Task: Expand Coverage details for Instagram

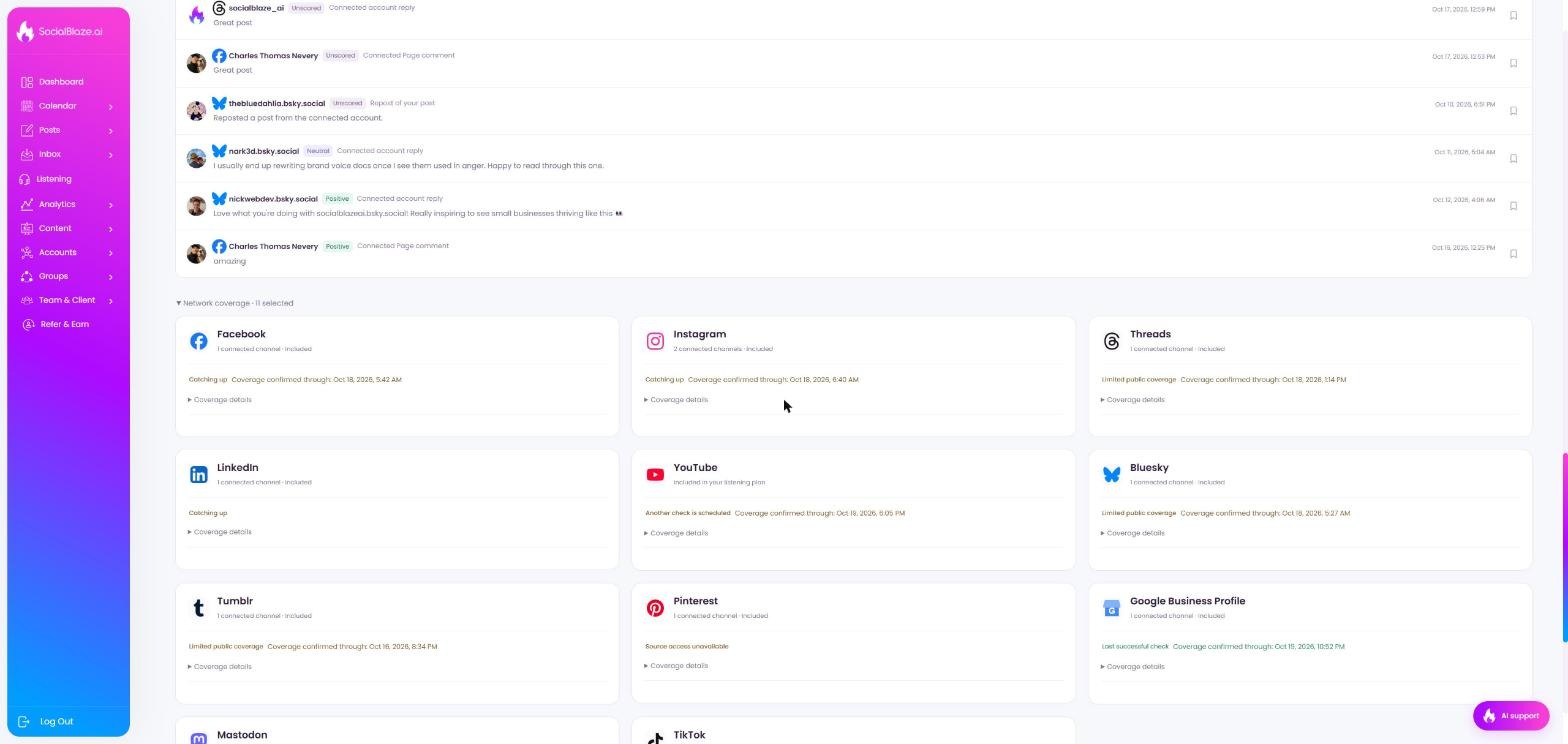Action: (677, 400)
